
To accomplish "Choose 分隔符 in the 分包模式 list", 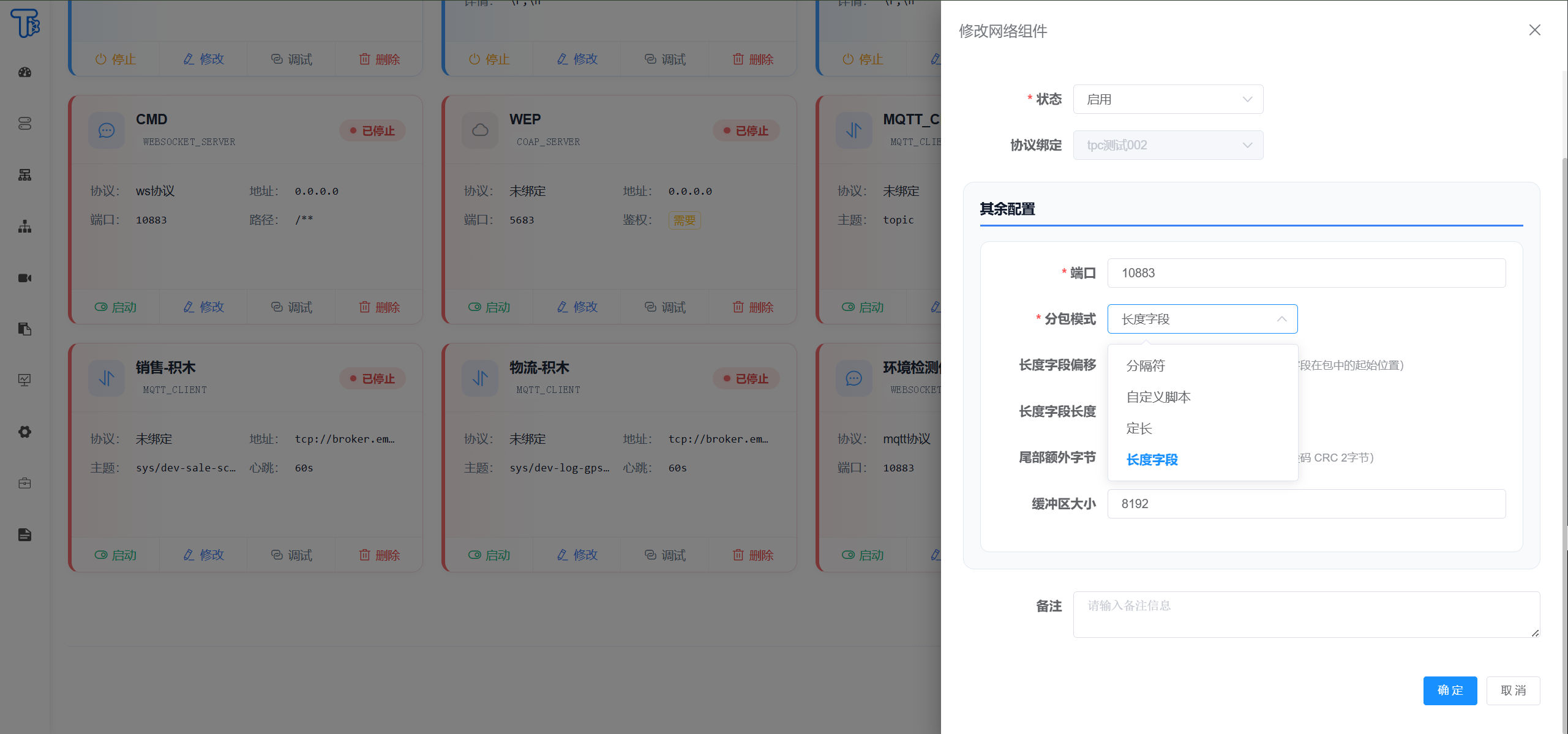I will (1202, 365).
